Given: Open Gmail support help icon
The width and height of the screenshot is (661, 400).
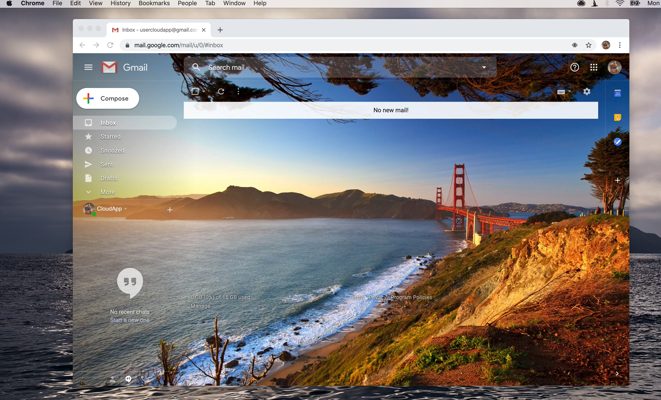Looking at the screenshot, I should point(574,68).
